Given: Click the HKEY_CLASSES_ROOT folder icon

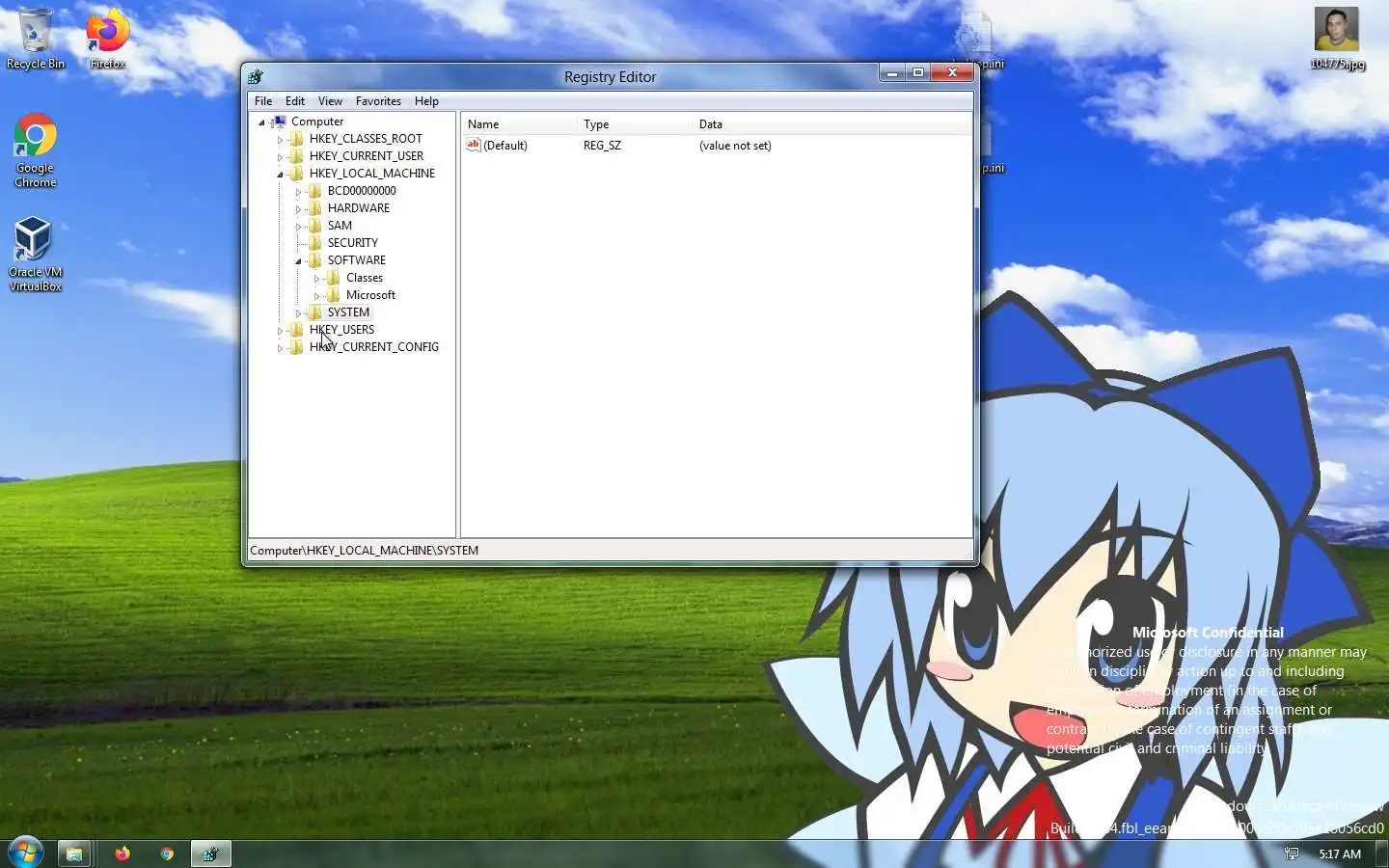Looking at the screenshot, I should [x=297, y=139].
